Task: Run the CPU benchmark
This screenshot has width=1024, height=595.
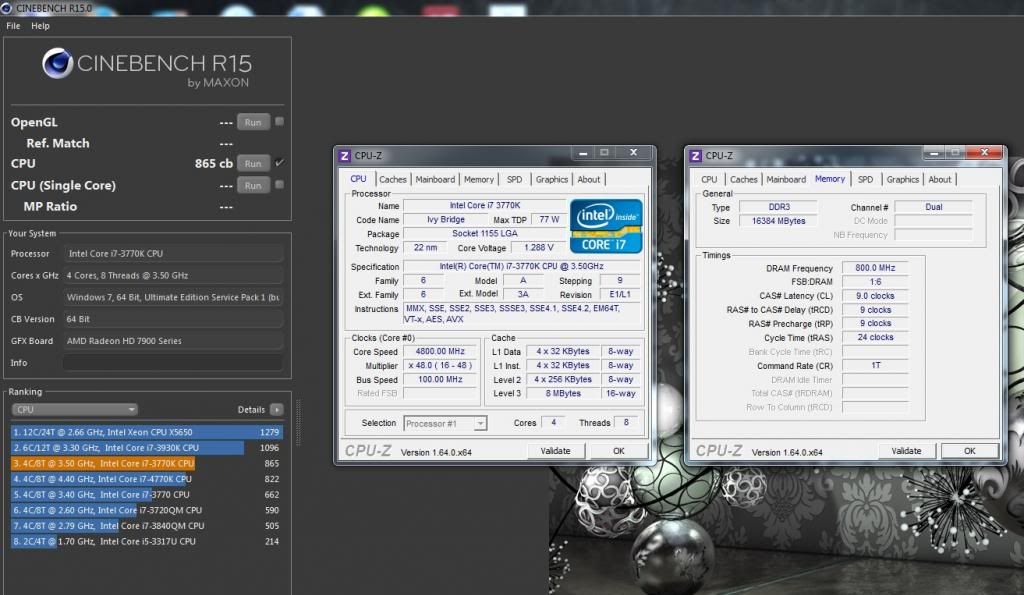Action: 253,164
